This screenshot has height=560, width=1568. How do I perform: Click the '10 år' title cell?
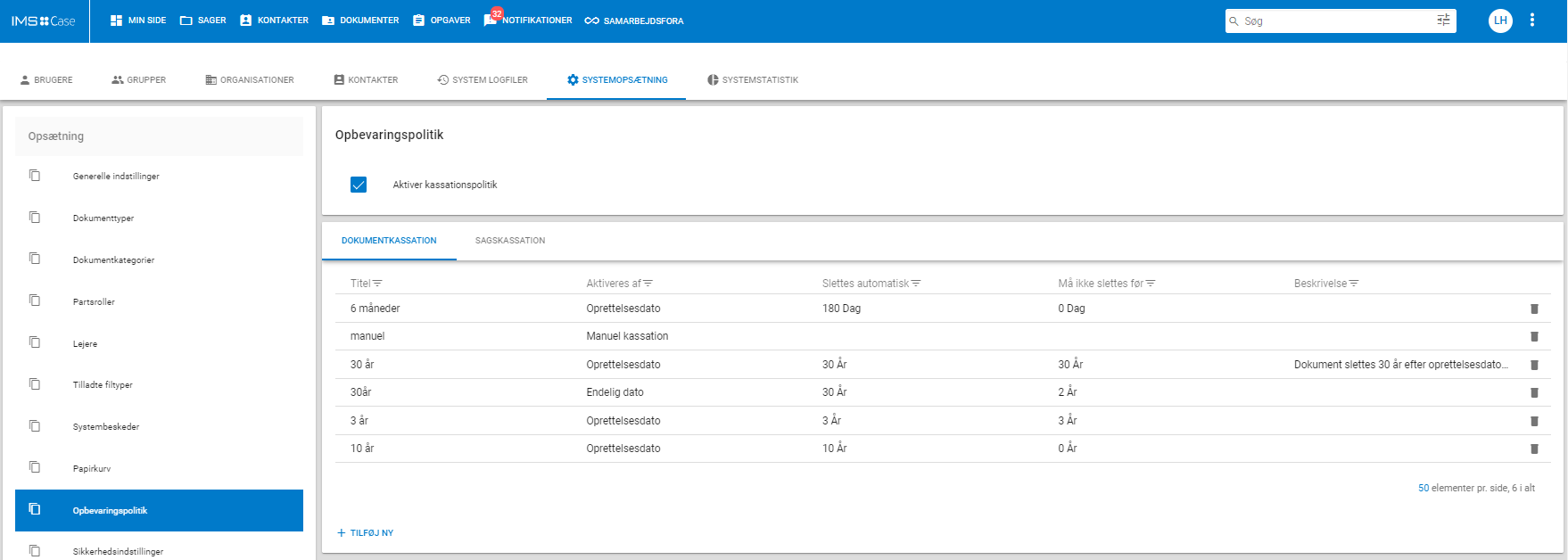(x=362, y=449)
